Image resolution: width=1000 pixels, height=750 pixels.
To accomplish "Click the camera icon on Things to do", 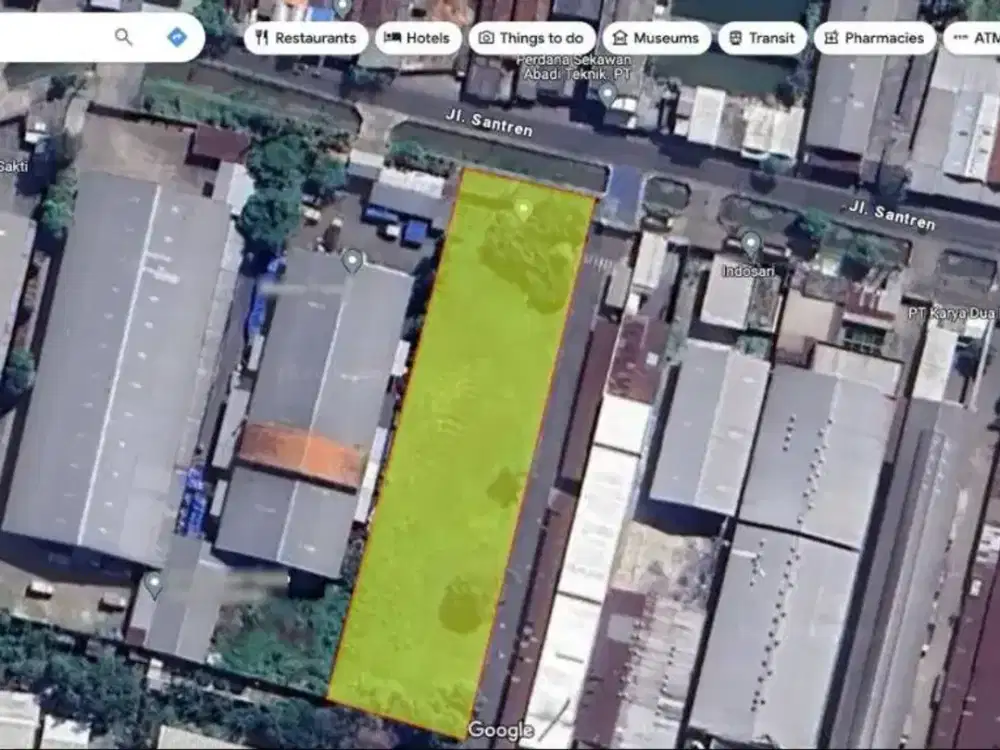I will point(486,38).
